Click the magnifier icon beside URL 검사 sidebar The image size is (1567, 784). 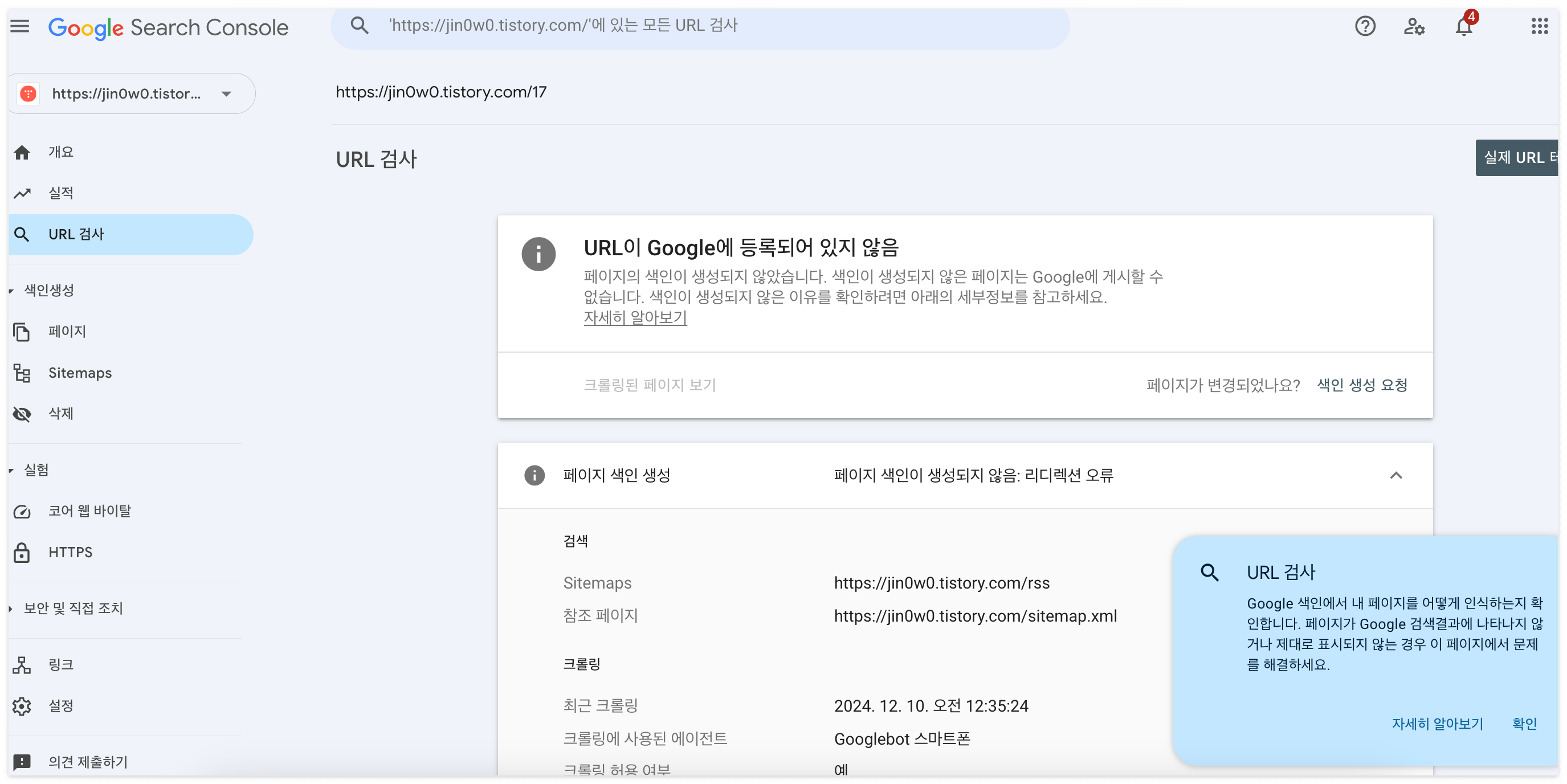[x=22, y=234]
